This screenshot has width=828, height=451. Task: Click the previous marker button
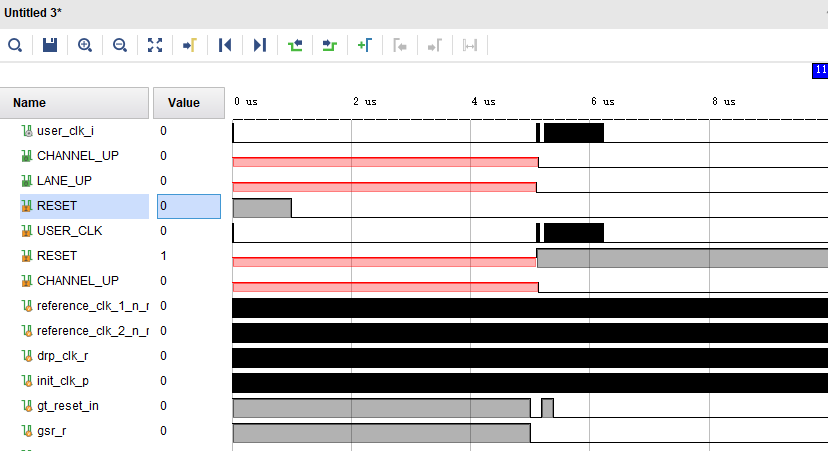(400, 46)
